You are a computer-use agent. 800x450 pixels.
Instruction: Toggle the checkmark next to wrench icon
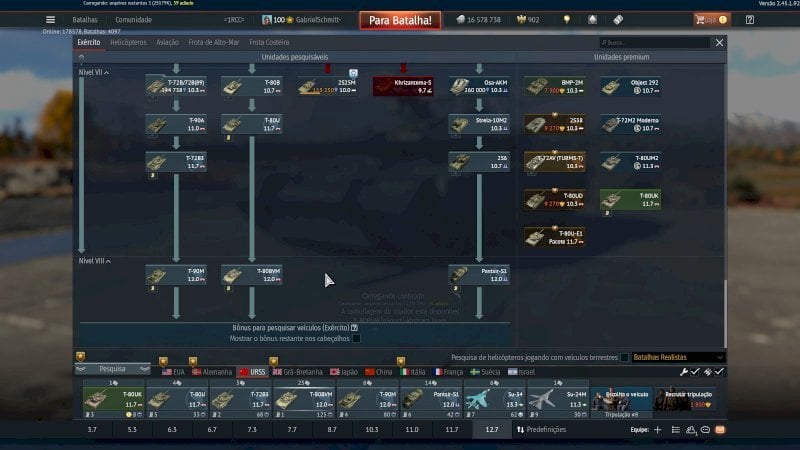[x=695, y=372]
